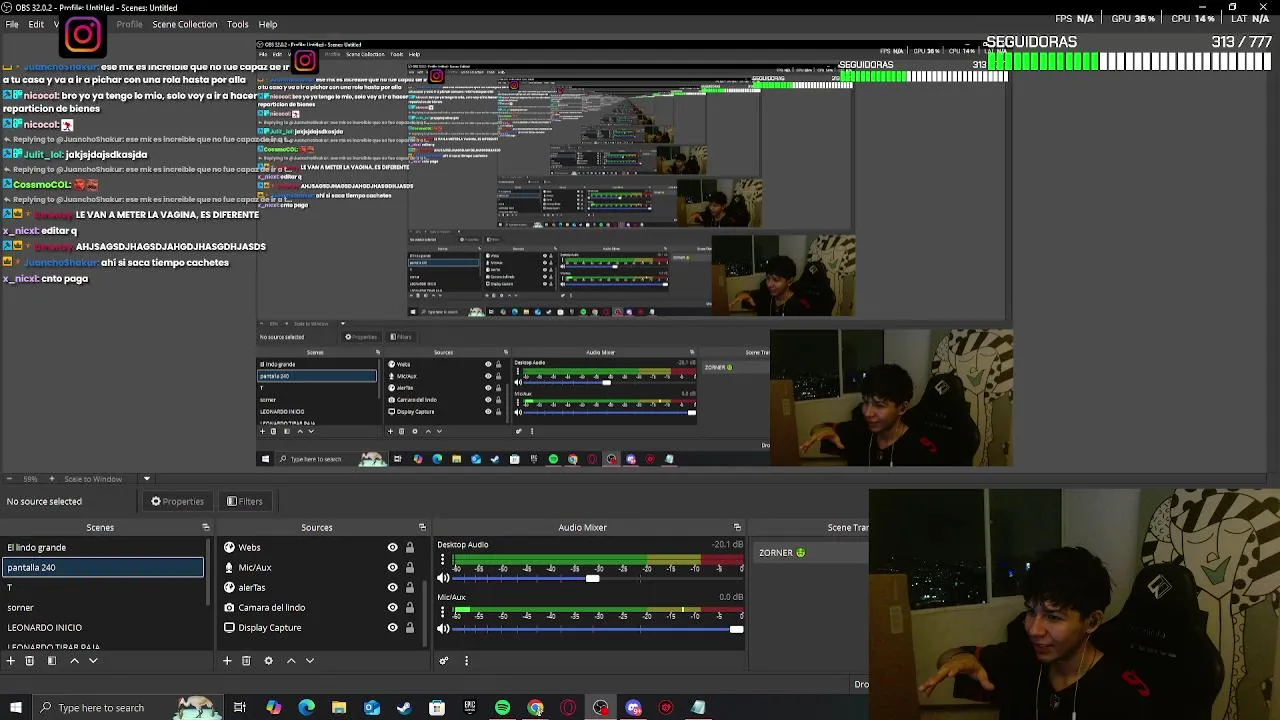1280x720 pixels.
Task: Select scene sorner
Action: pyautogui.click(x=102, y=608)
